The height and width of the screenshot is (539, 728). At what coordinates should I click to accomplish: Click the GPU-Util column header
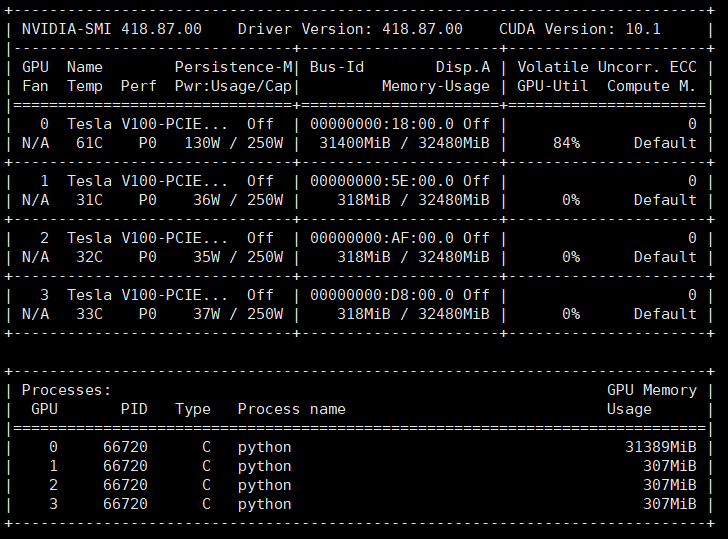coord(553,86)
